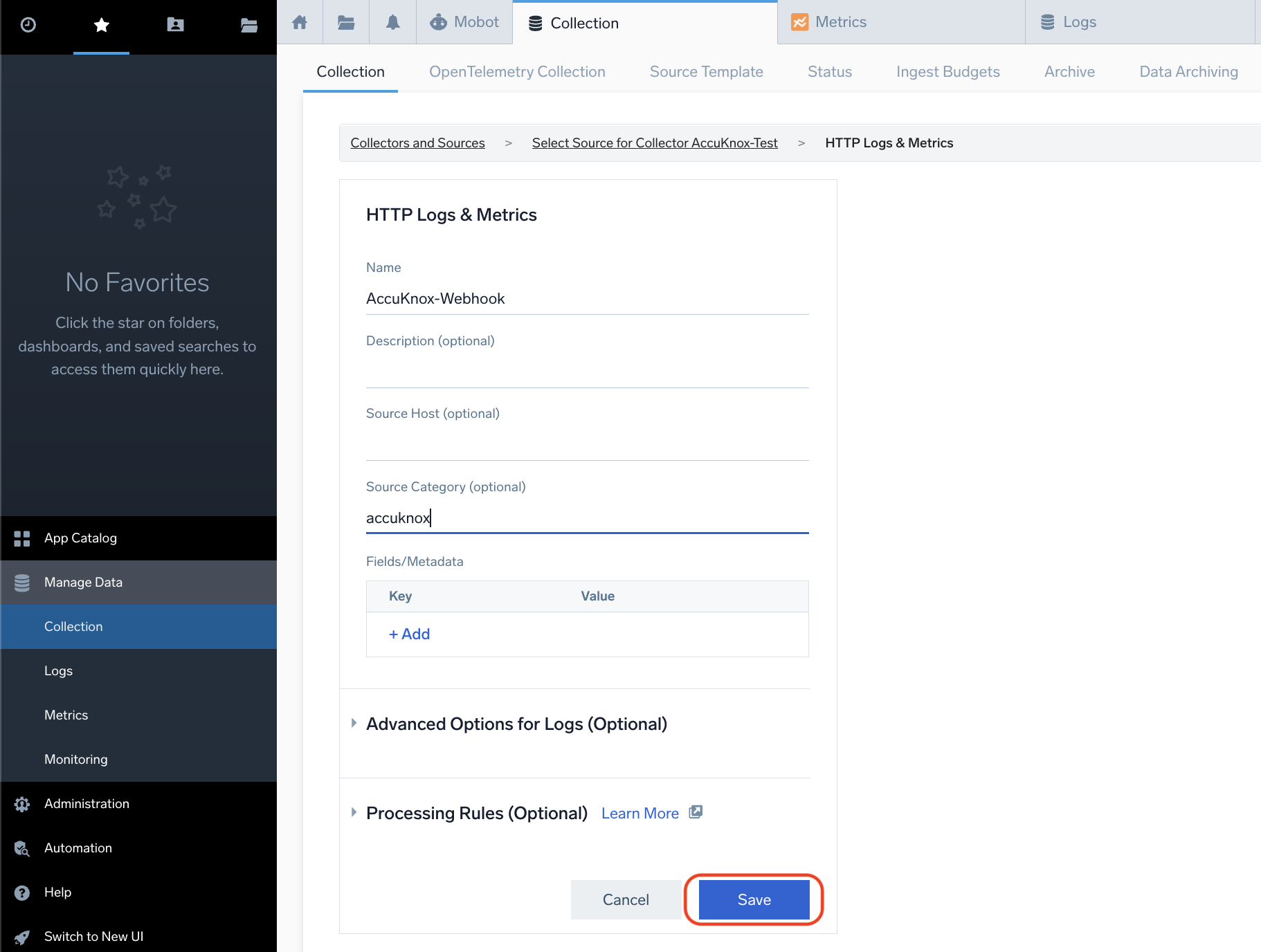This screenshot has width=1261, height=952.
Task: Open Monitoring under Manage Data
Action: 138,760
